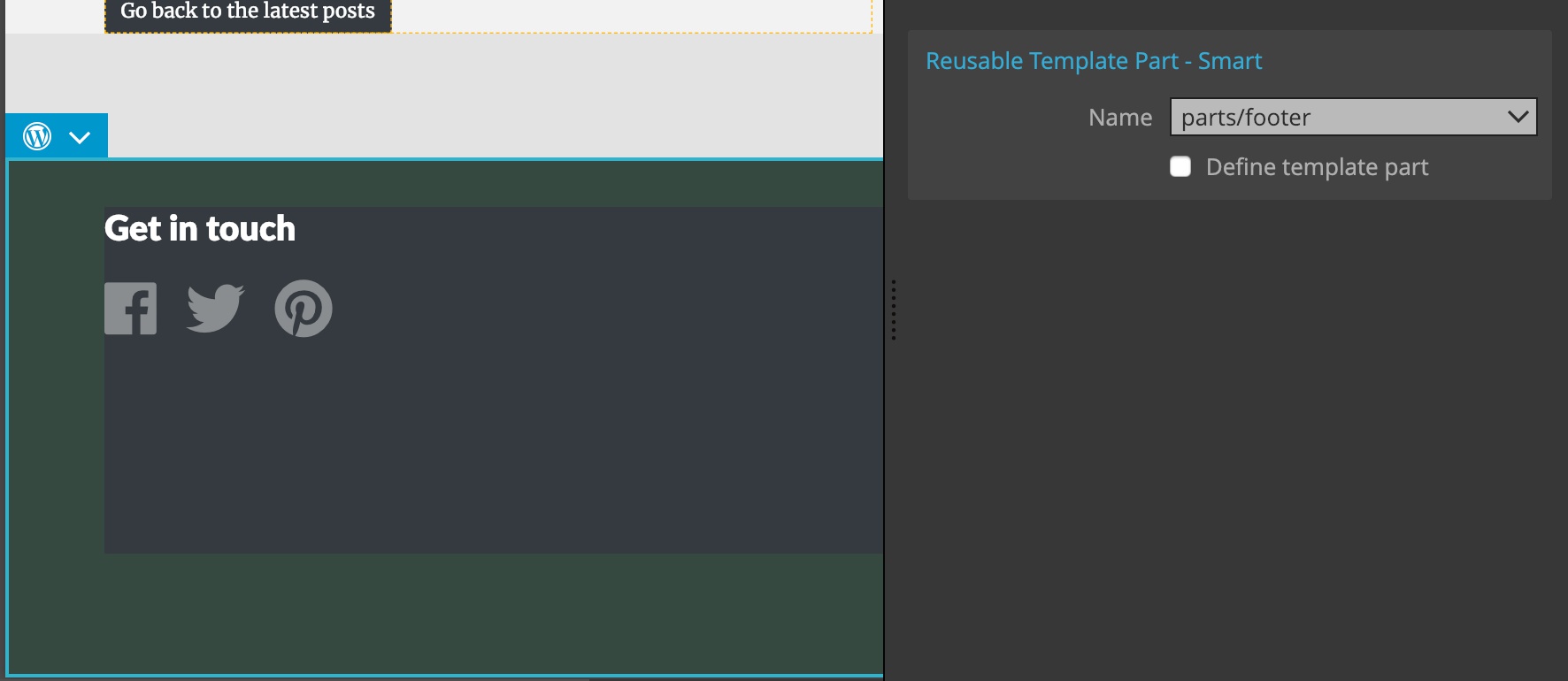Click the Facebook icon in the Get in touch section

click(x=130, y=309)
